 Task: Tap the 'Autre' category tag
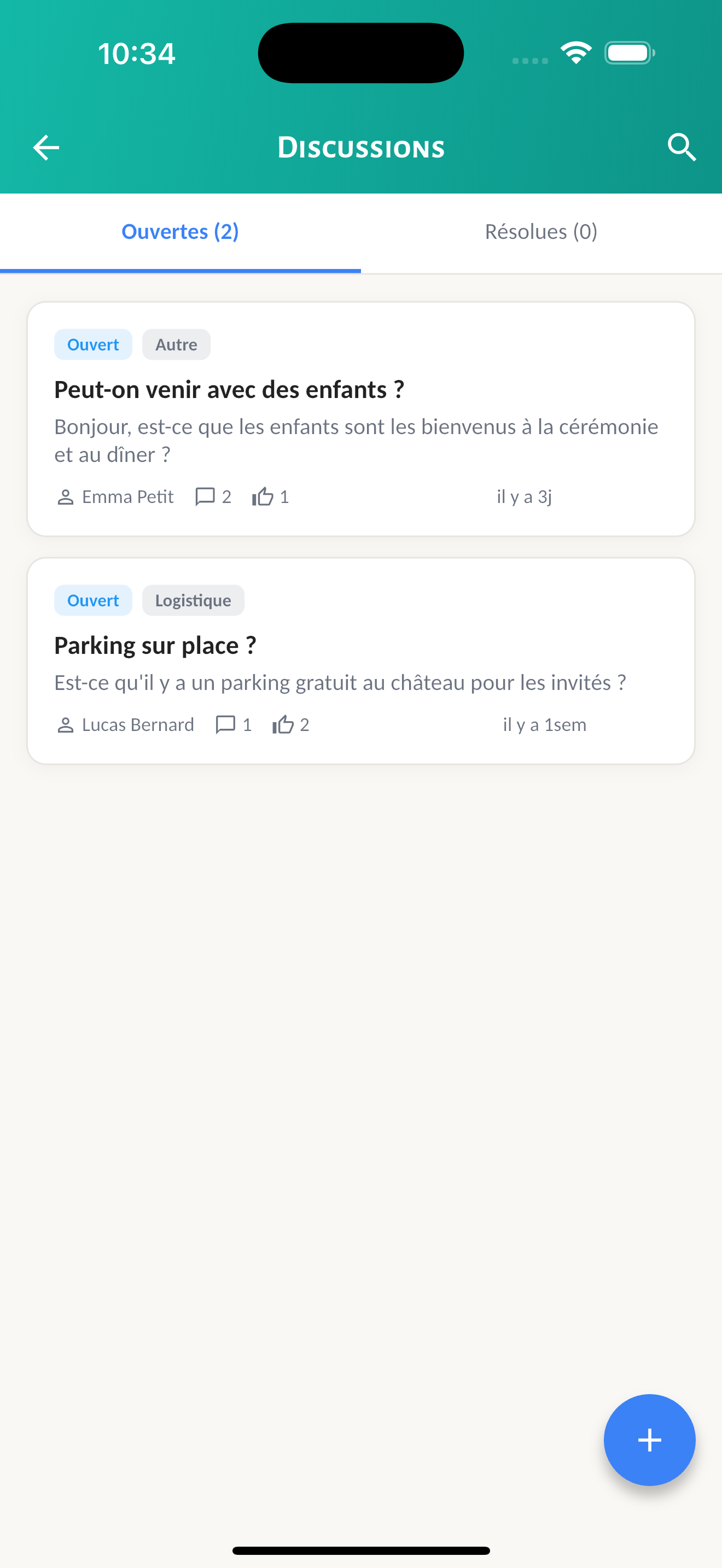tap(176, 344)
